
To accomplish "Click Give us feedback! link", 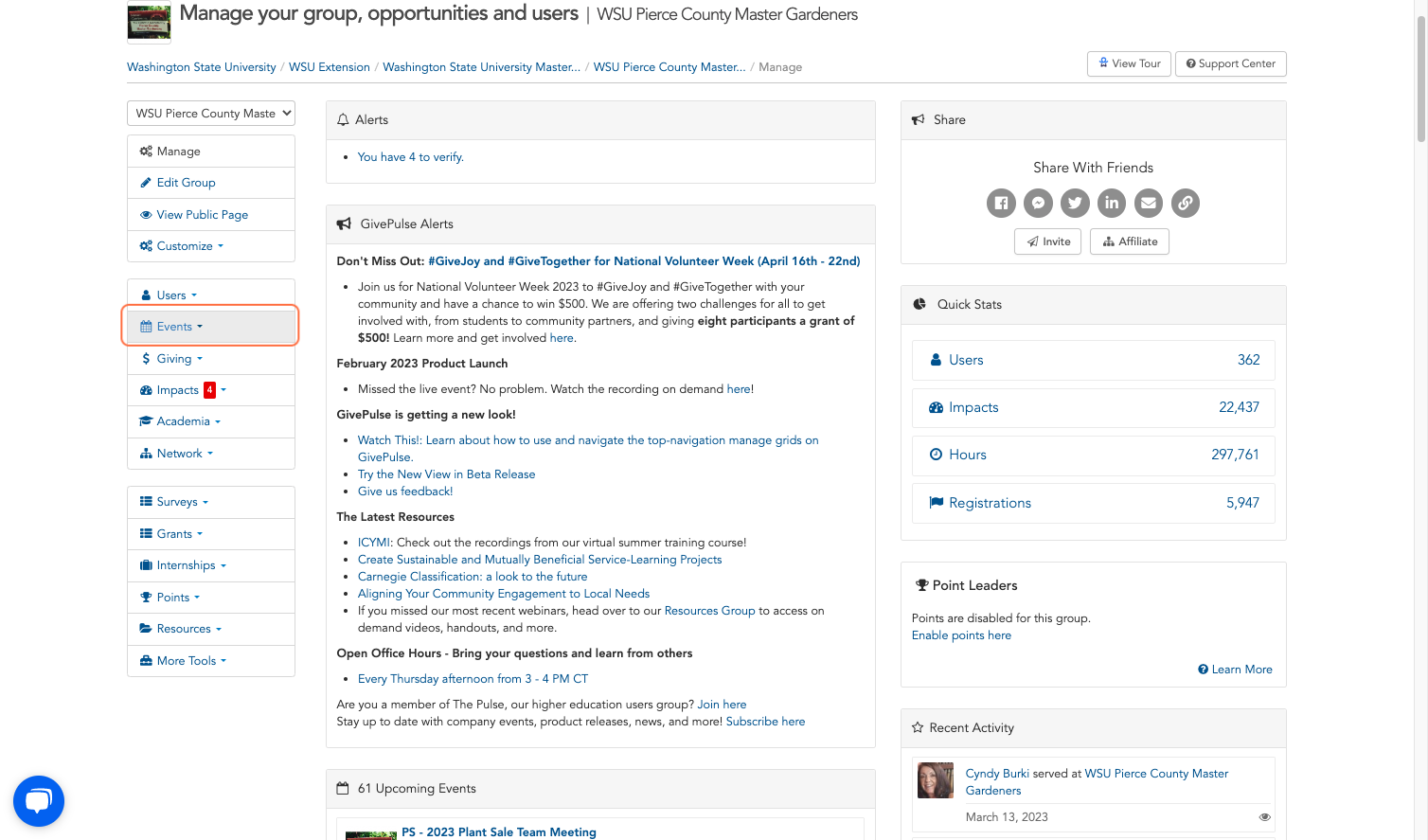I will click(x=405, y=491).
